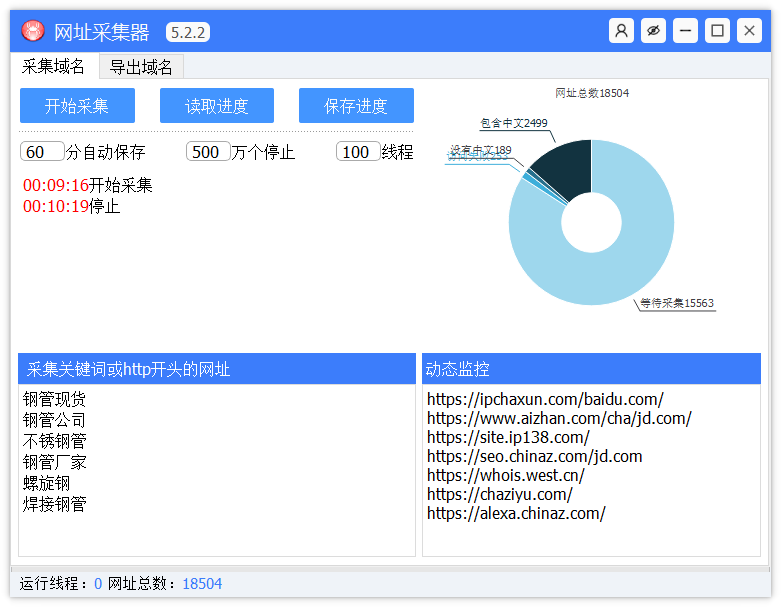
Task: Click the 保存进度 button
Action: [x=356, y=106]
